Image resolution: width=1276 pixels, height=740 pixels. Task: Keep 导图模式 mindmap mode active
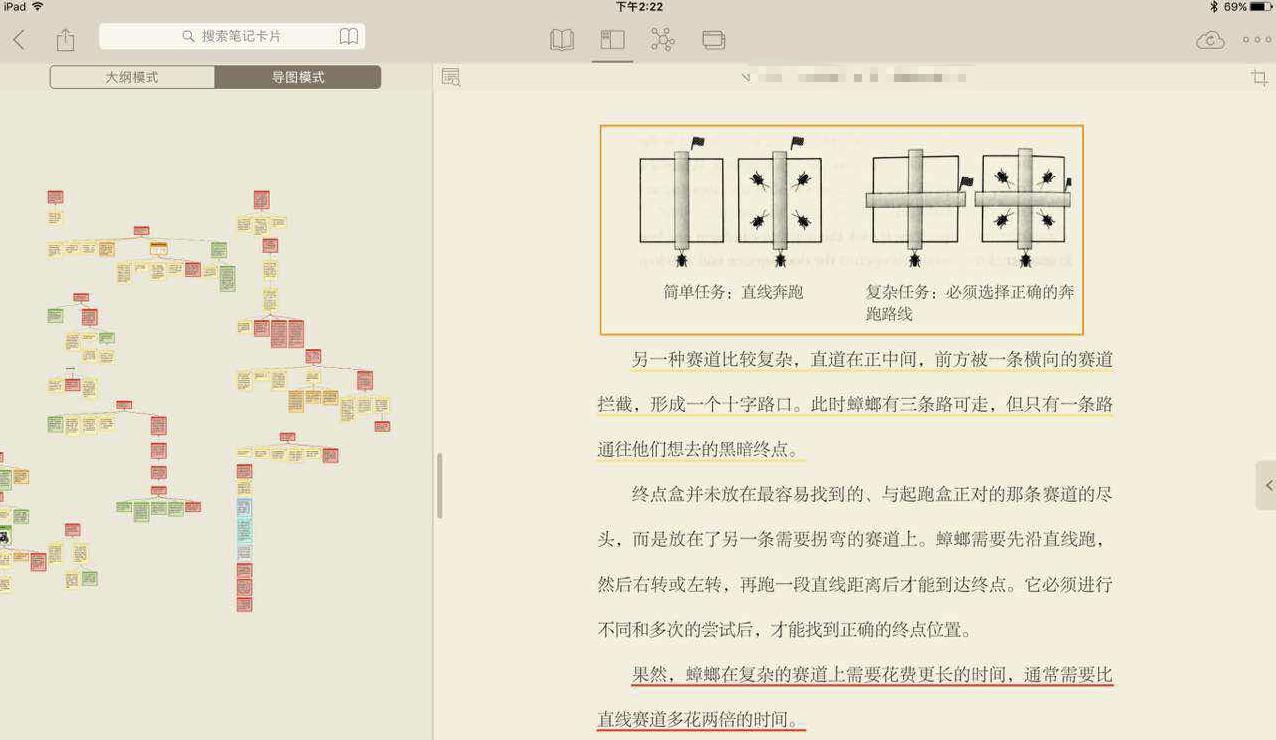tap(298, 76)
